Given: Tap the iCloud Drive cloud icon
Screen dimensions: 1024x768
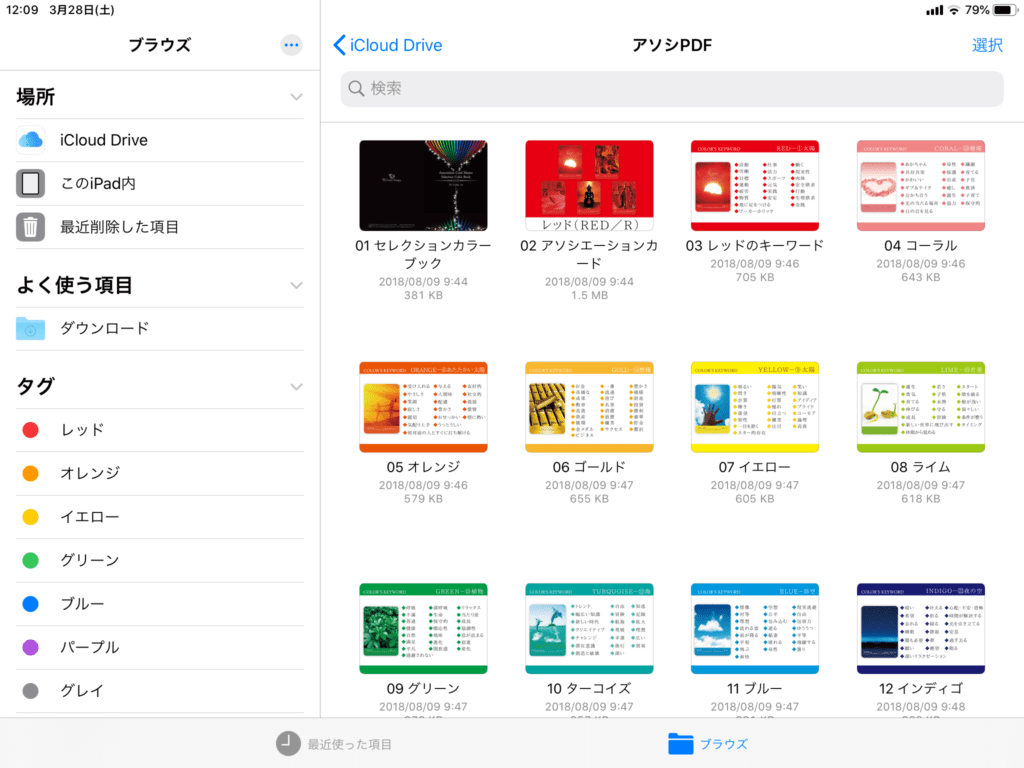Looking at the screenshot, I should pos(31,140).
